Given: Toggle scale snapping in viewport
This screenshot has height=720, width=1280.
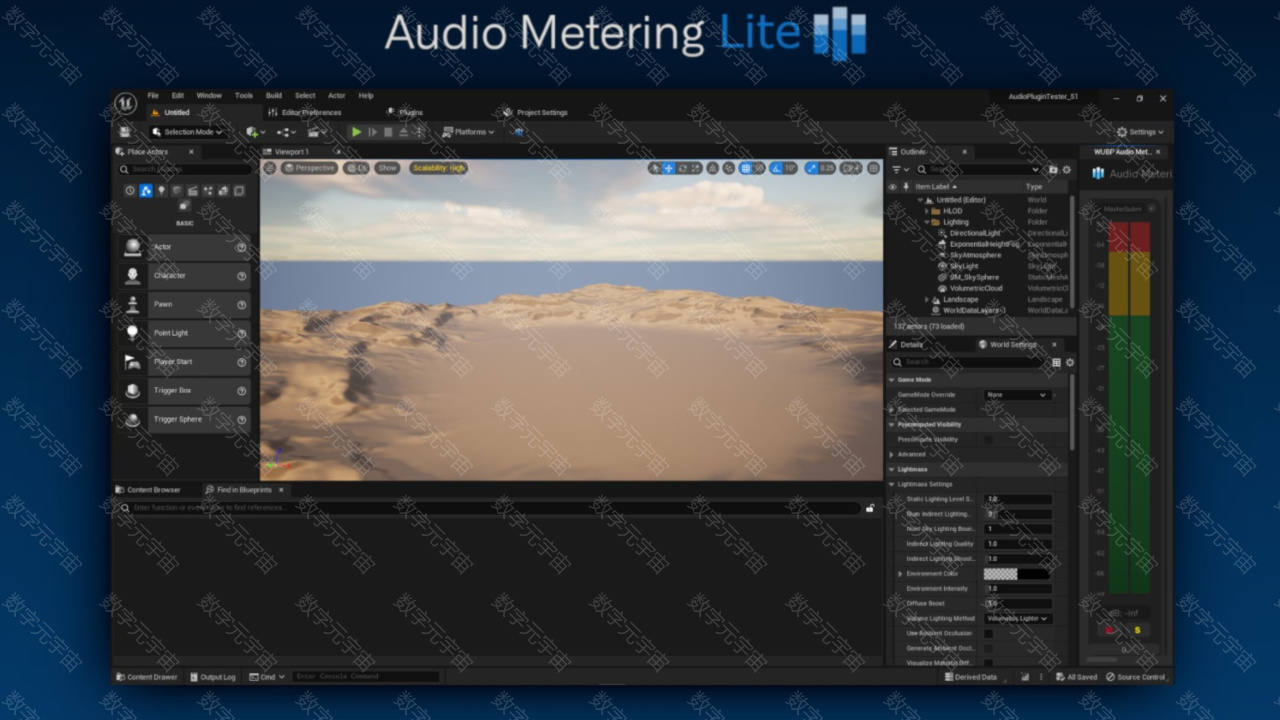Looking at the screenshot, I should [x=812, y=168].
